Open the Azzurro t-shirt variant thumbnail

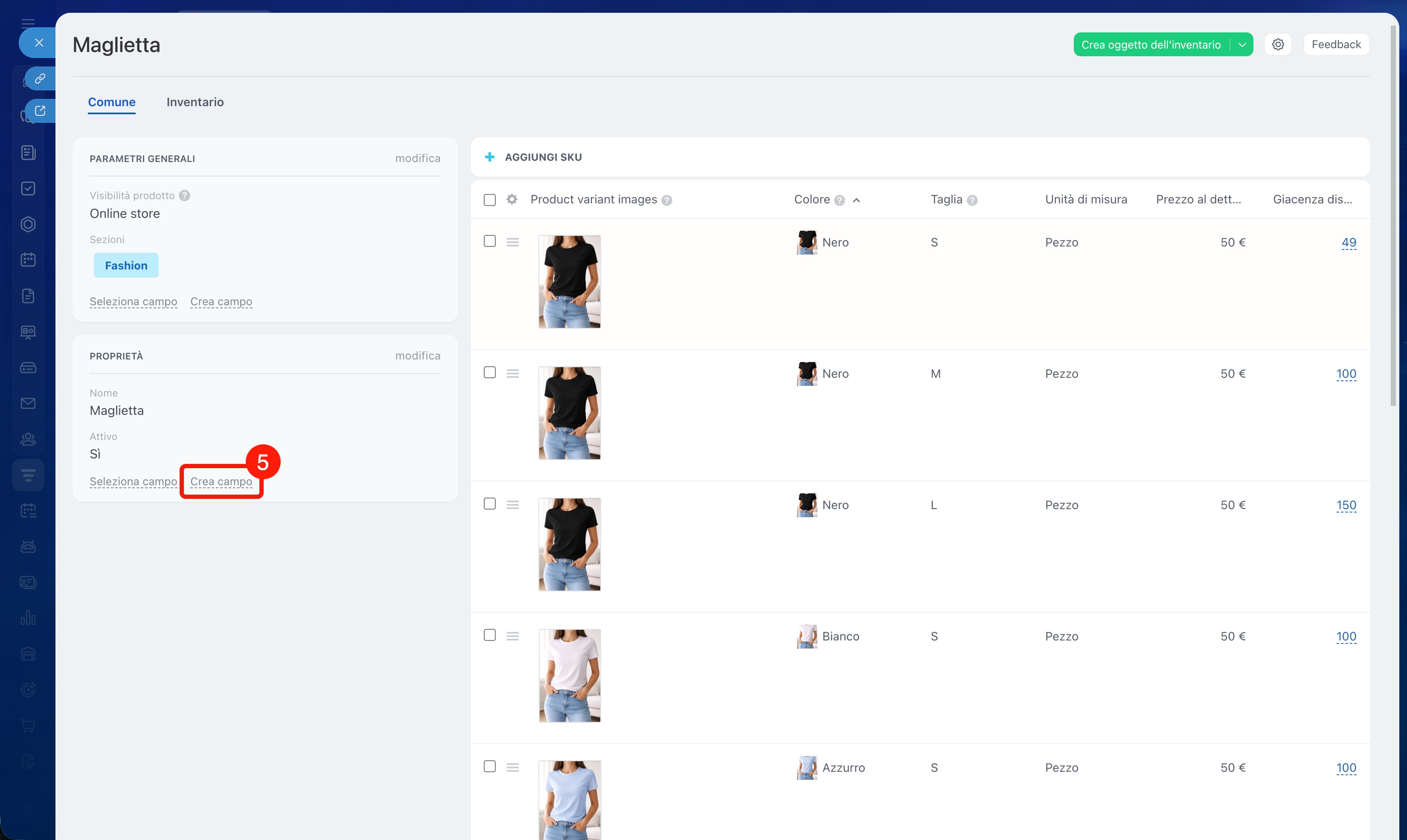pyautogui.click(x=569, y=799)
